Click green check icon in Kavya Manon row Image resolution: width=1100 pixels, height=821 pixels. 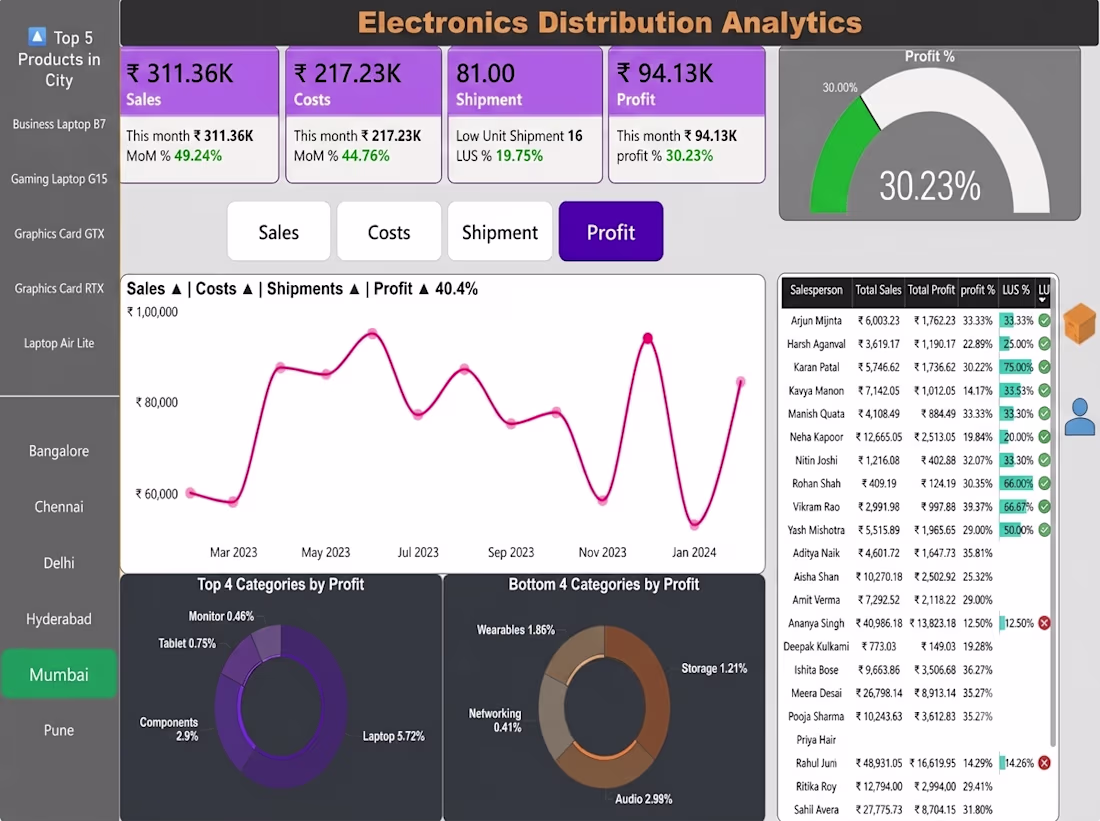click(1044, 390)
